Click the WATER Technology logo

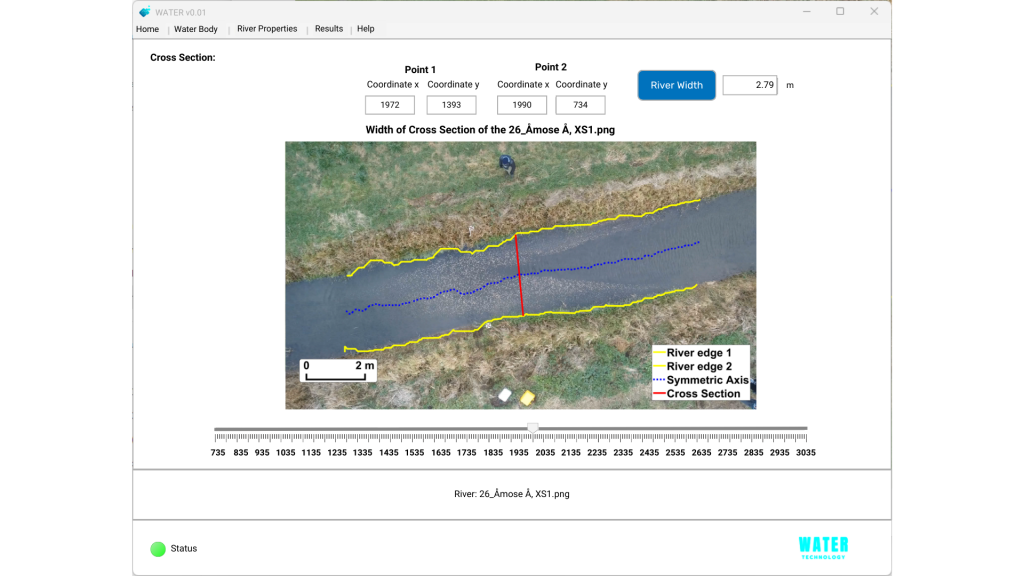[823, 547]
